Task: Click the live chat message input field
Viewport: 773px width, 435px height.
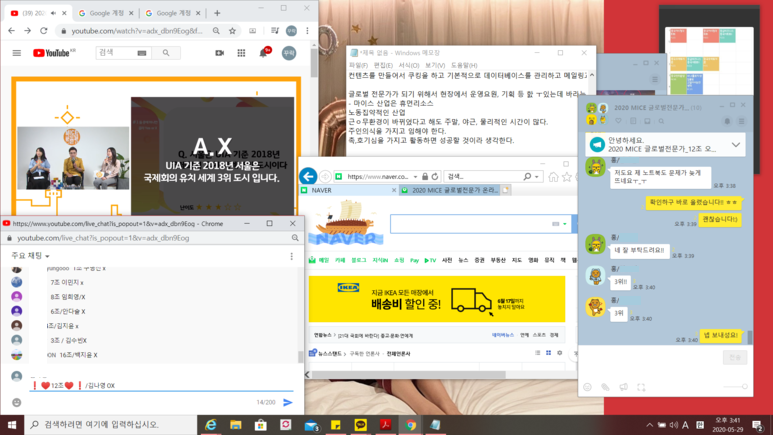Action: click(161, 385)
